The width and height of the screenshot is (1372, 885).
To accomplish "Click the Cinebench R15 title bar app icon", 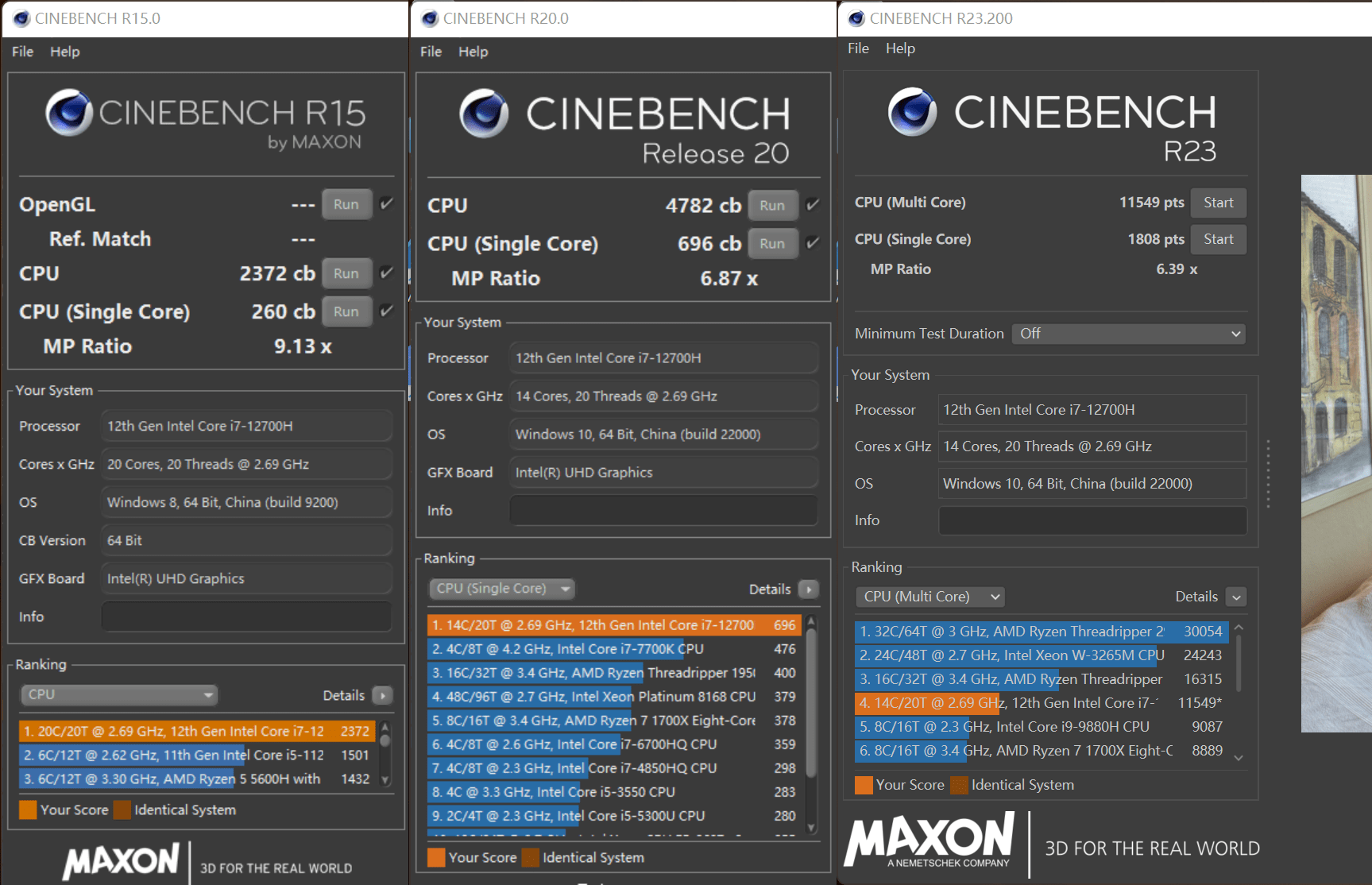I will pos(21,18).
